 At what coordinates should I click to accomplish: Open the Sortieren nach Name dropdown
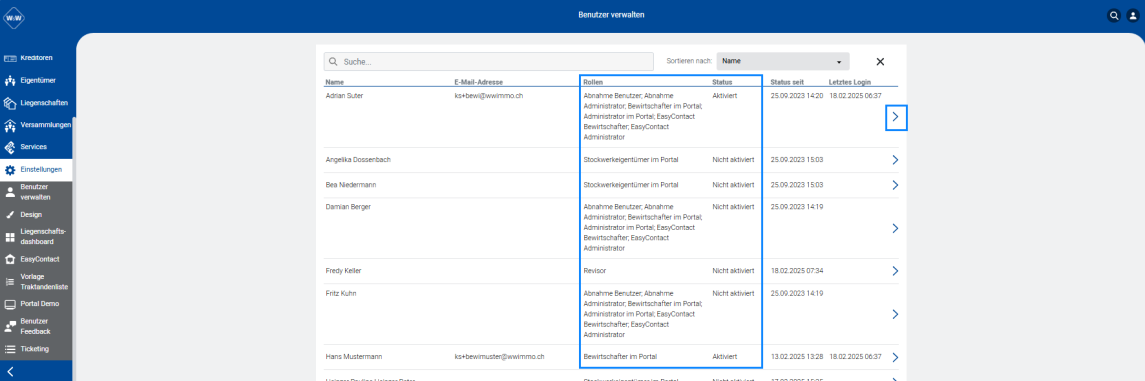(x=783, y=61)
